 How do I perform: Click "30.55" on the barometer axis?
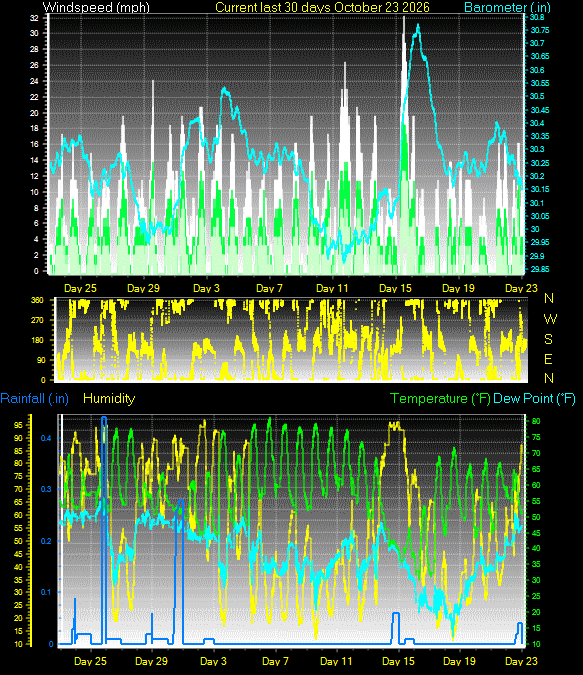pos(540,83)
